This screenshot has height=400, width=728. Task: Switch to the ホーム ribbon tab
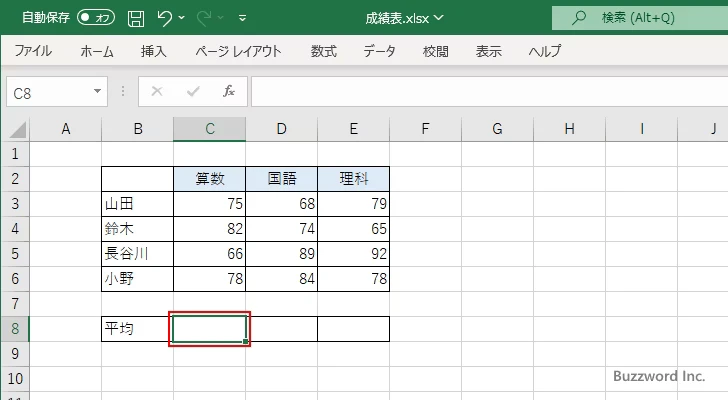pyautogui.click(x=97, y=51)
